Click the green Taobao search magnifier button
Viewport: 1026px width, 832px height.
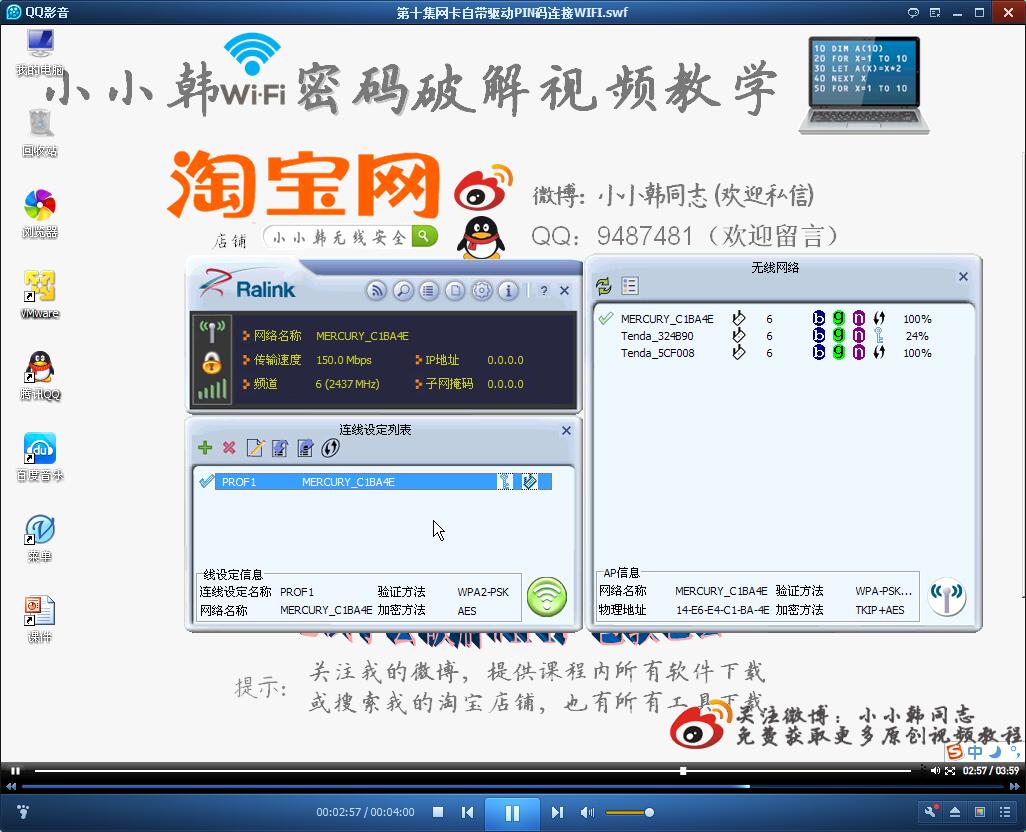[424, 236]
